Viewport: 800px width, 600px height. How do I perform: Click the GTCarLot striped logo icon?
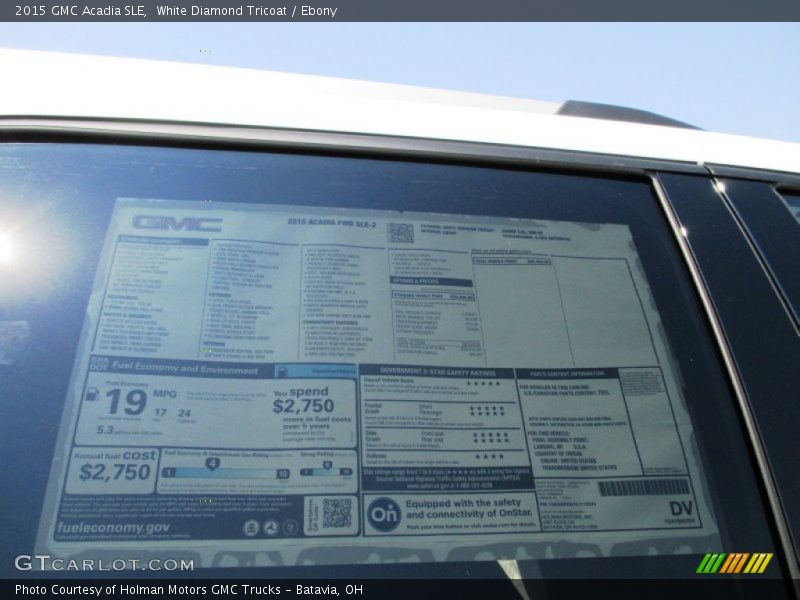(x=734, y=563)
